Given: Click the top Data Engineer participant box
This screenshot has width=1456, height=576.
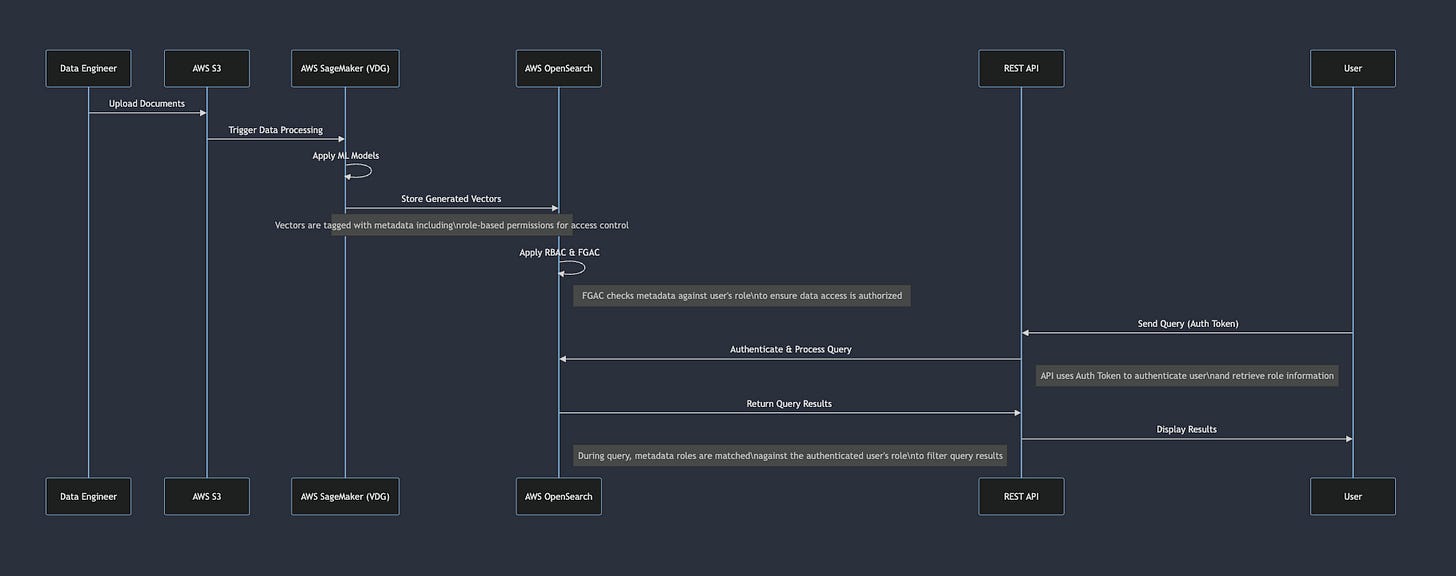Looking at the screenshot, I should click(88, 68).
